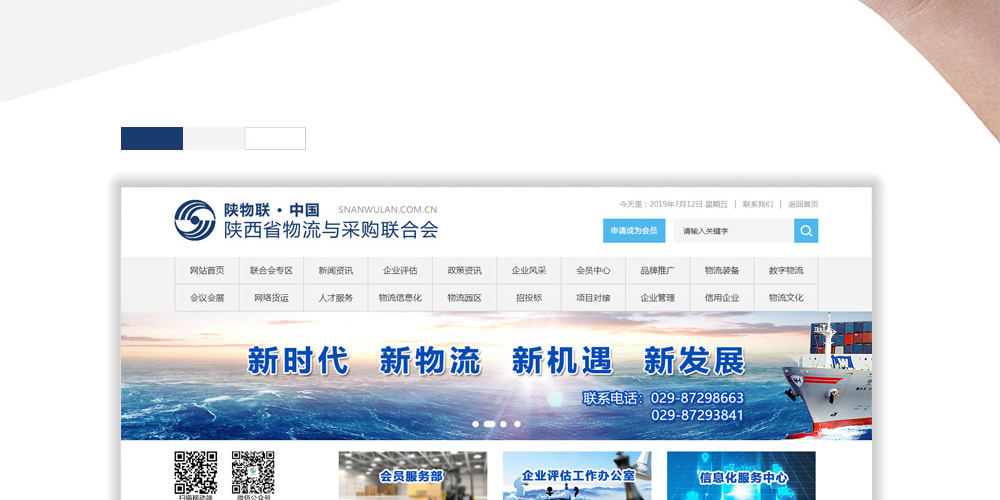Open the 会员服务部 thumbnail

(413, 476)
